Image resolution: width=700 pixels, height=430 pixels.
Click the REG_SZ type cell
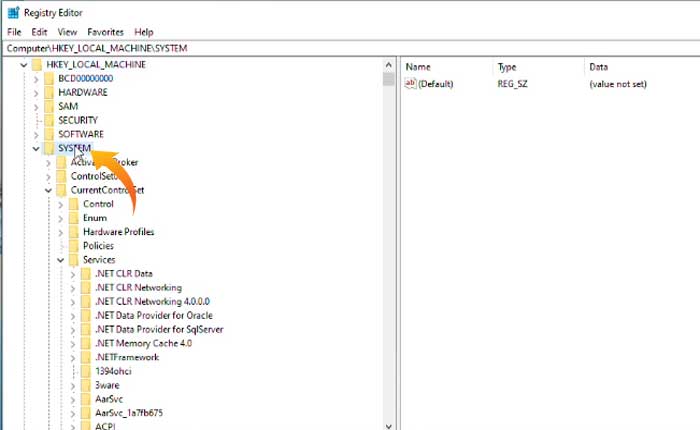coord(512,84)
